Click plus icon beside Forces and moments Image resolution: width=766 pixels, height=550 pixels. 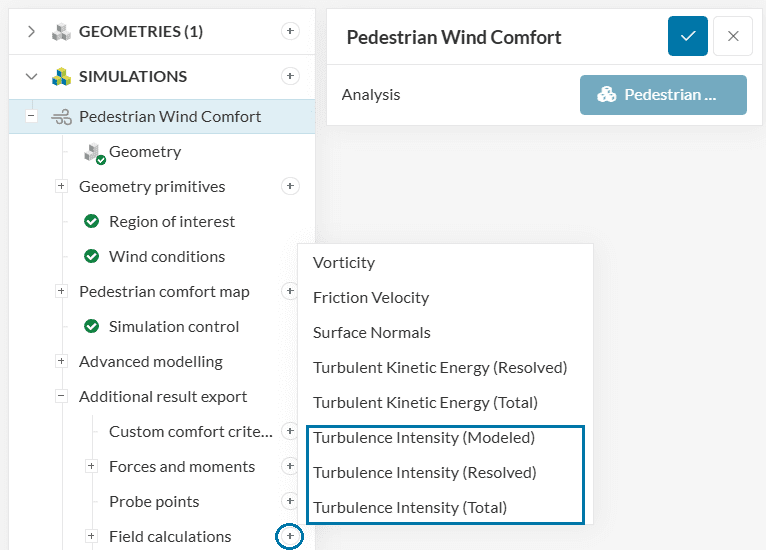point(290,466)
